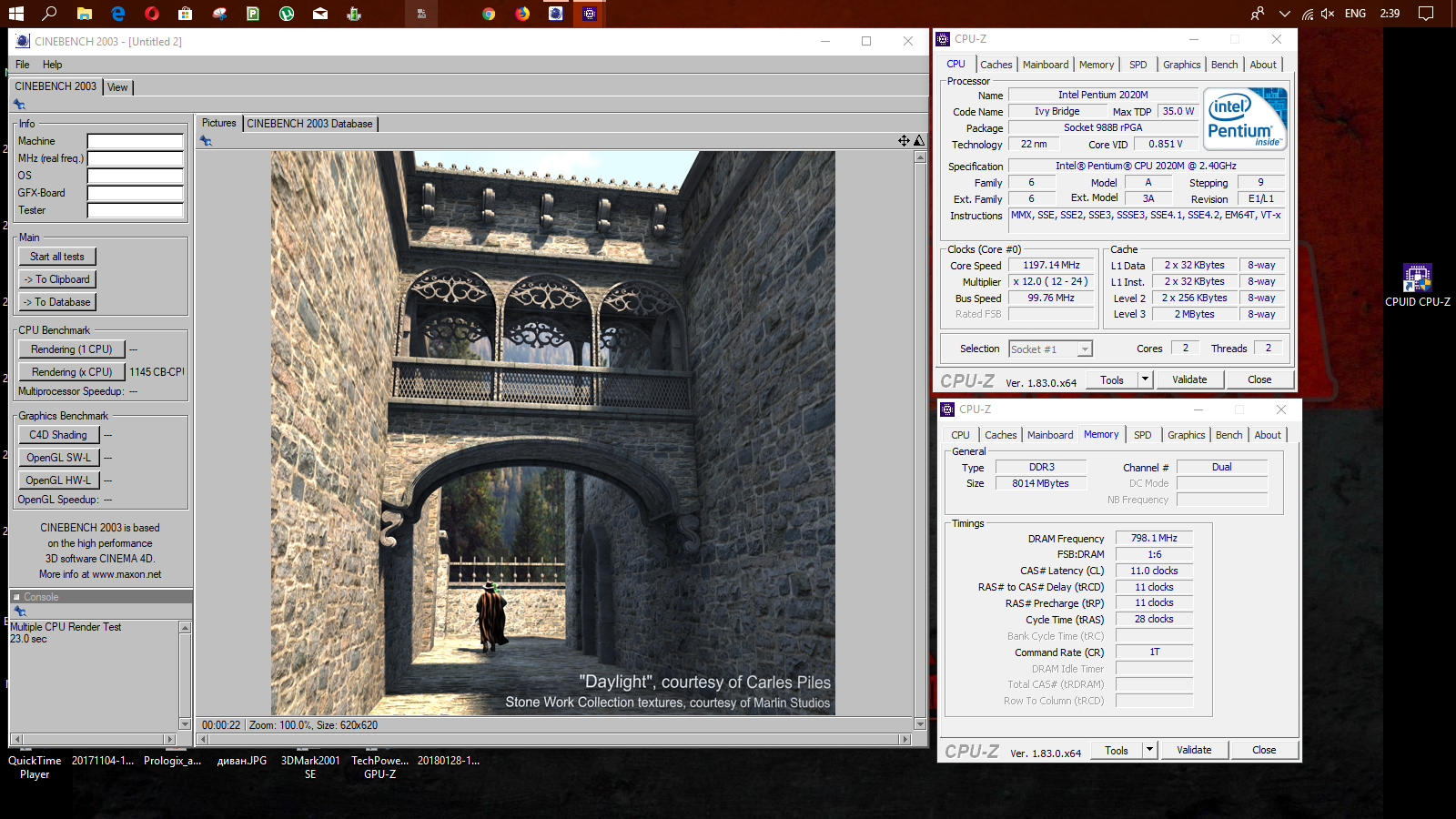
Task: Launch File Explorer from the taskbar
Action: (84, 14)
